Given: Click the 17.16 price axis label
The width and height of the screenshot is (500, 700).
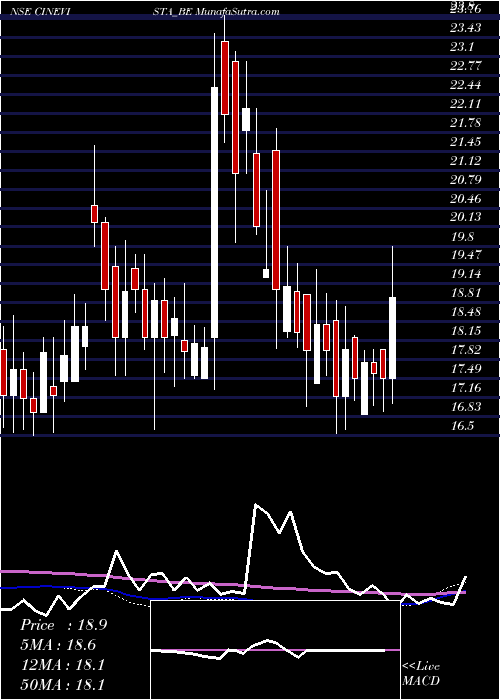Looking at the screenshot, I should (466, 388).
